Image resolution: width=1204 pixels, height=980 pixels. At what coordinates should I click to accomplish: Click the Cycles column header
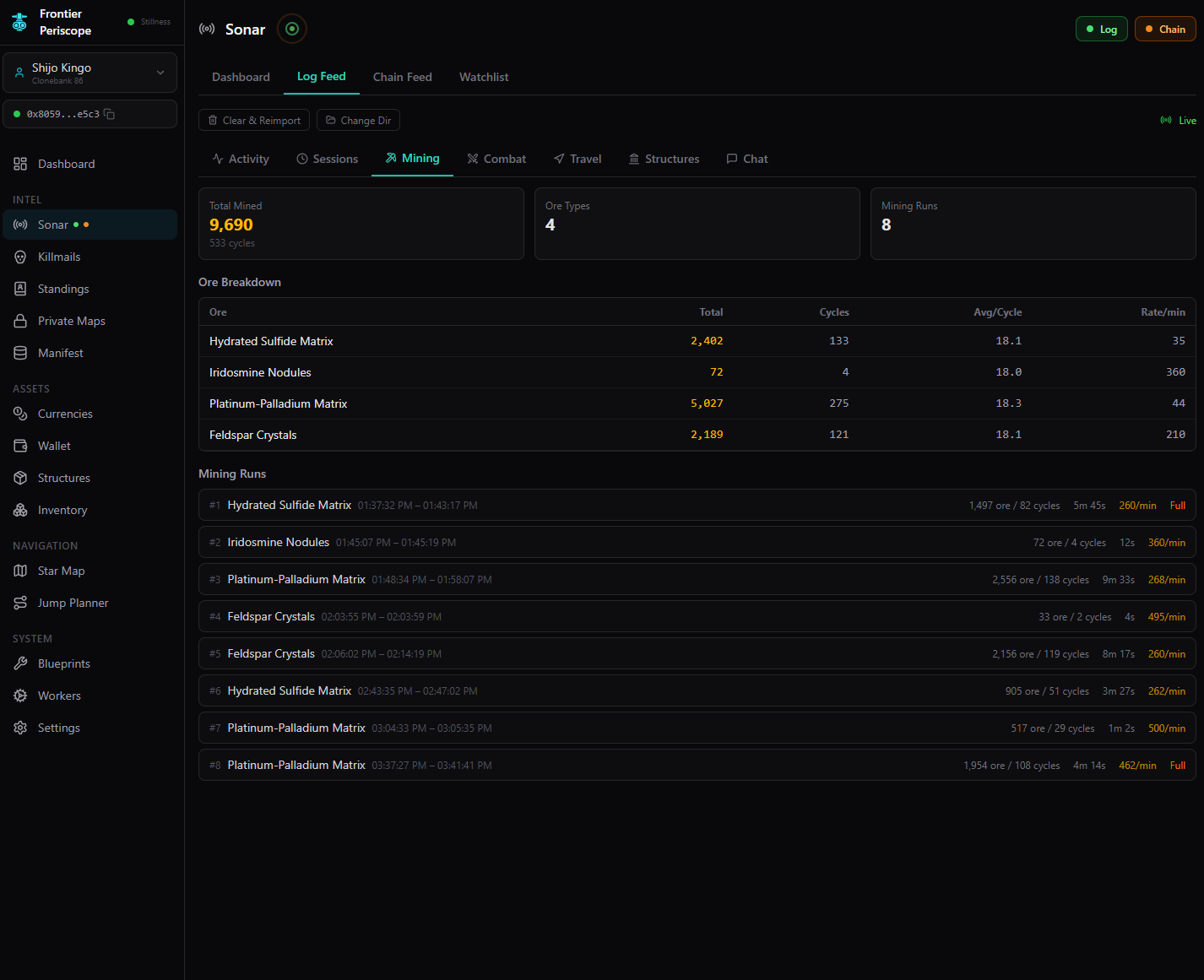[834, 312]
